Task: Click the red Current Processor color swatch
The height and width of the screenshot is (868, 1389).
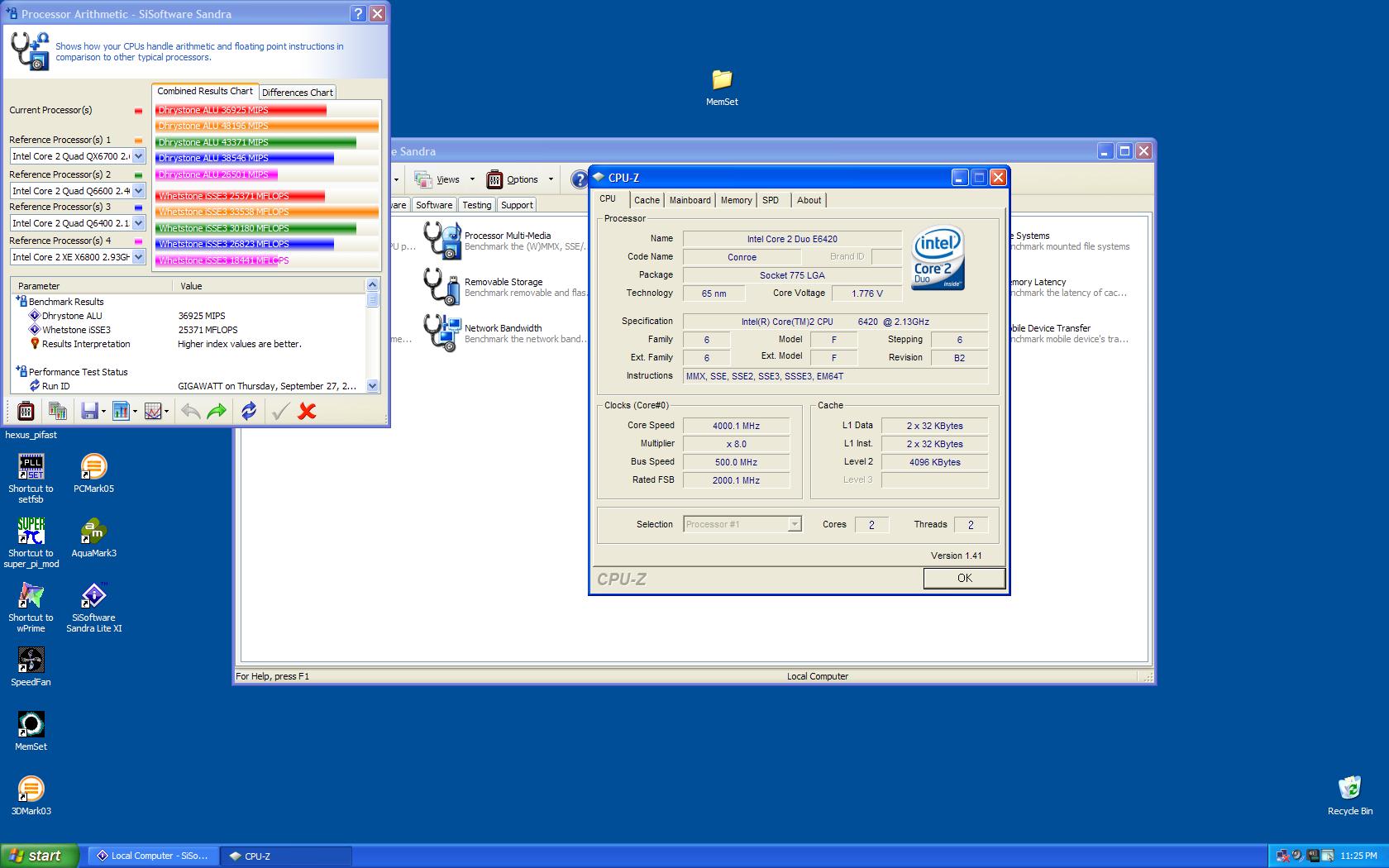Action: tap(138, 110)
